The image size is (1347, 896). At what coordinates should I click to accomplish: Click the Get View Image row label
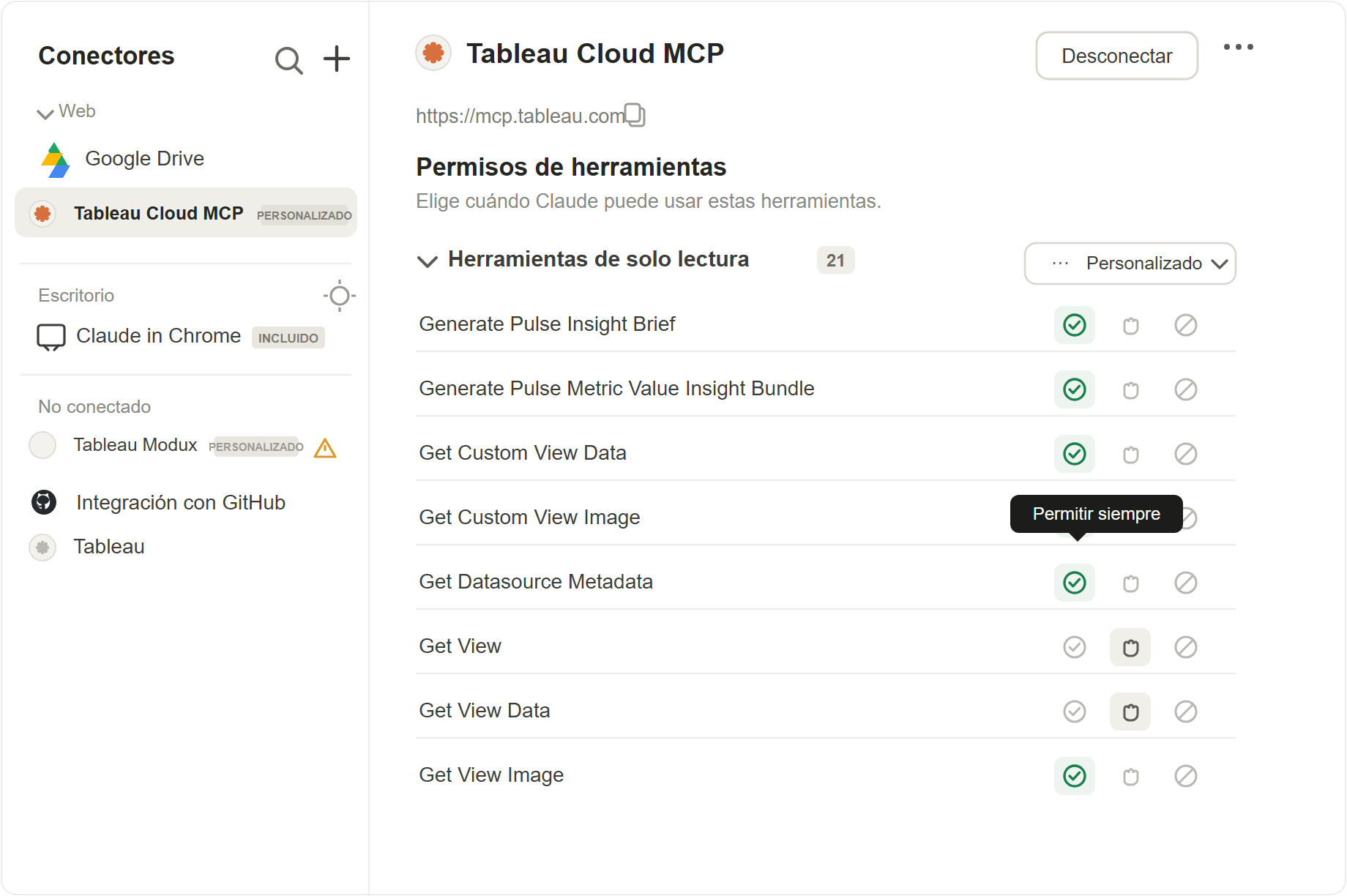pyautogui.click(x=491, y=775)
